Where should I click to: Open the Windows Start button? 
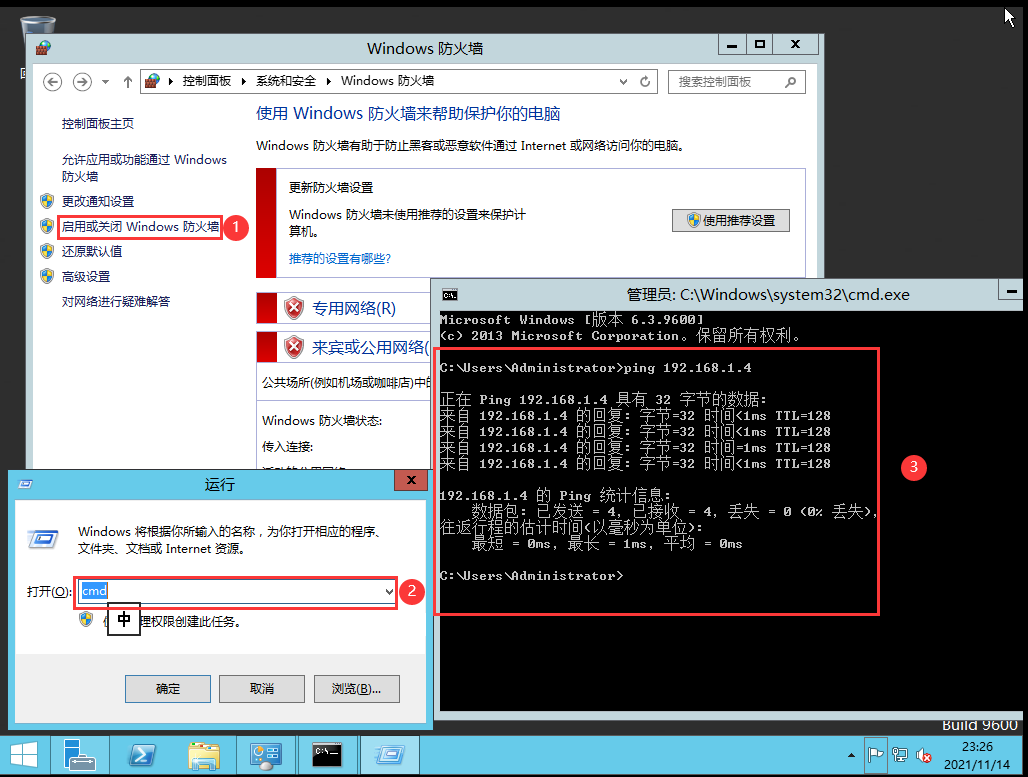[x=24, y=756]
